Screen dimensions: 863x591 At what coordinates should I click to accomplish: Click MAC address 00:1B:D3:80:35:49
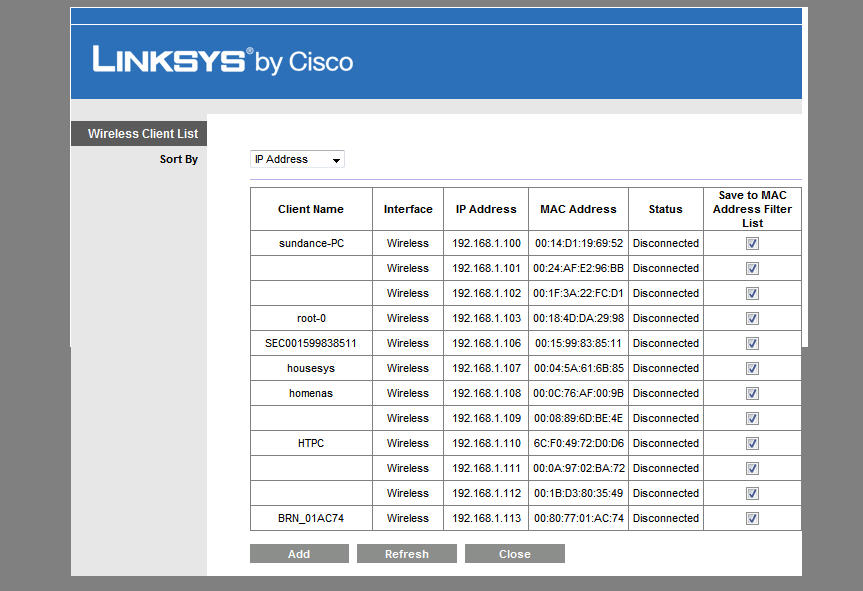click(578, 493)
